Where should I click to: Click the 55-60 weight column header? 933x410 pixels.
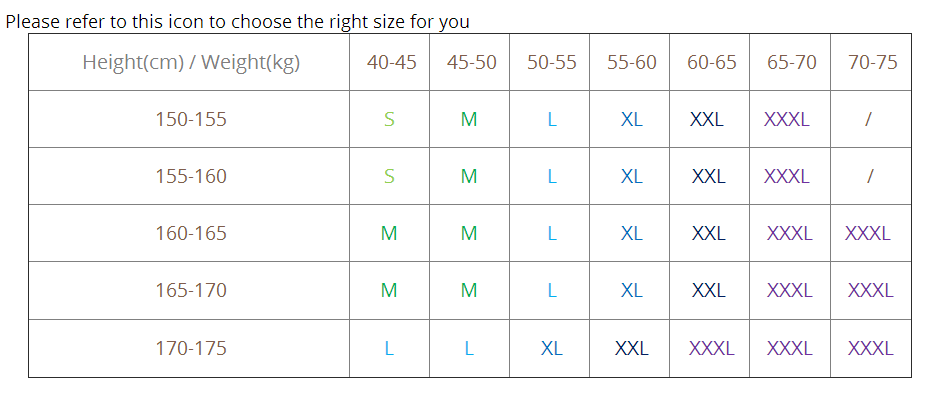coord(631,62)
